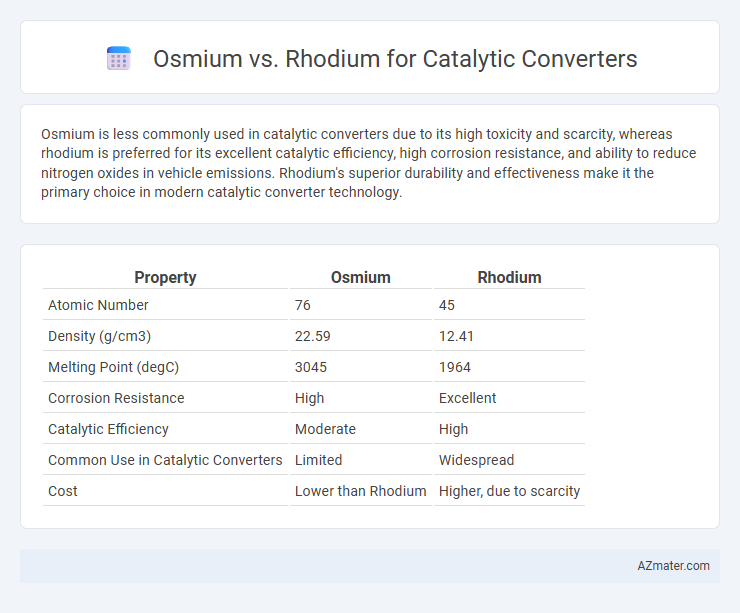Click the 'Widespread' common use cell
This screenshot has height=613, width=740.
[476, 460]
